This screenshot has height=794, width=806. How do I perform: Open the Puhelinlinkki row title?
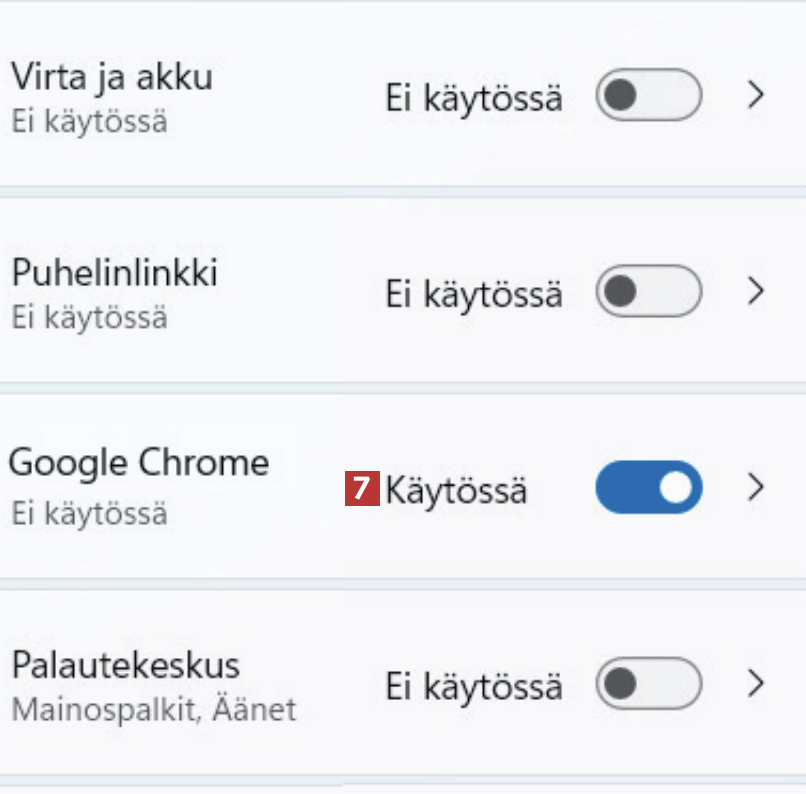coord(114,272)
